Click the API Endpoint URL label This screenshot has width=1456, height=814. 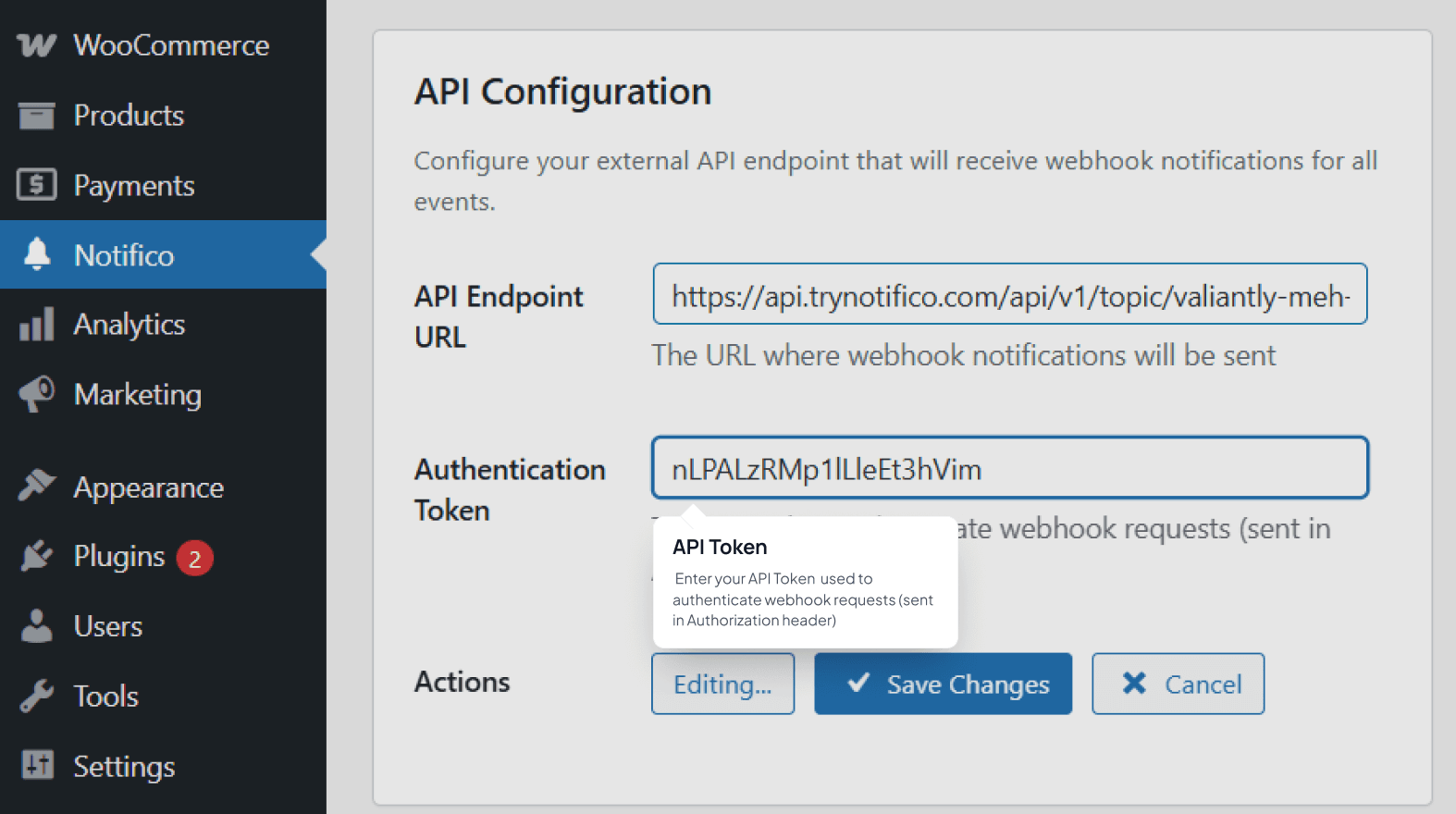[499, 316]
